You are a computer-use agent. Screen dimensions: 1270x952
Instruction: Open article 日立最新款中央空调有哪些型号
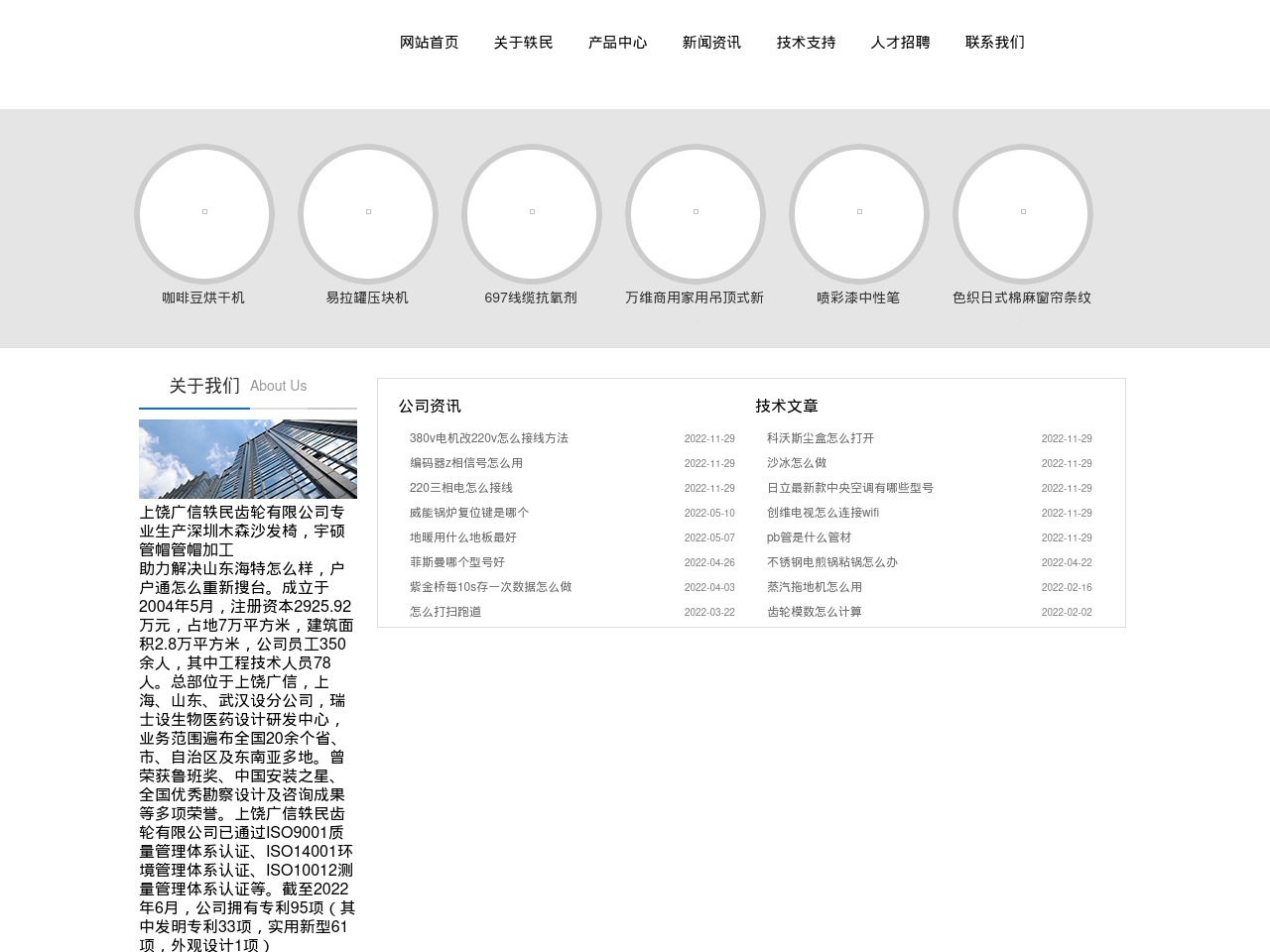tap(850, 488)
